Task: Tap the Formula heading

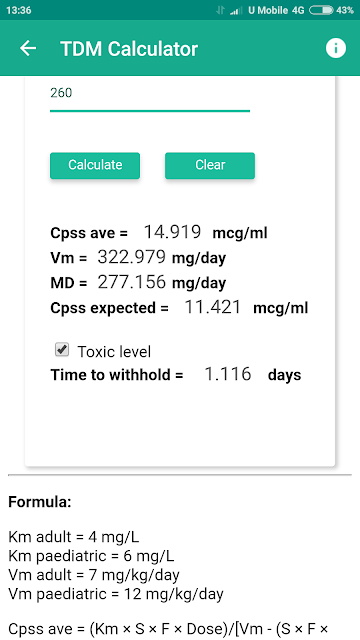Action: point(40,502)
